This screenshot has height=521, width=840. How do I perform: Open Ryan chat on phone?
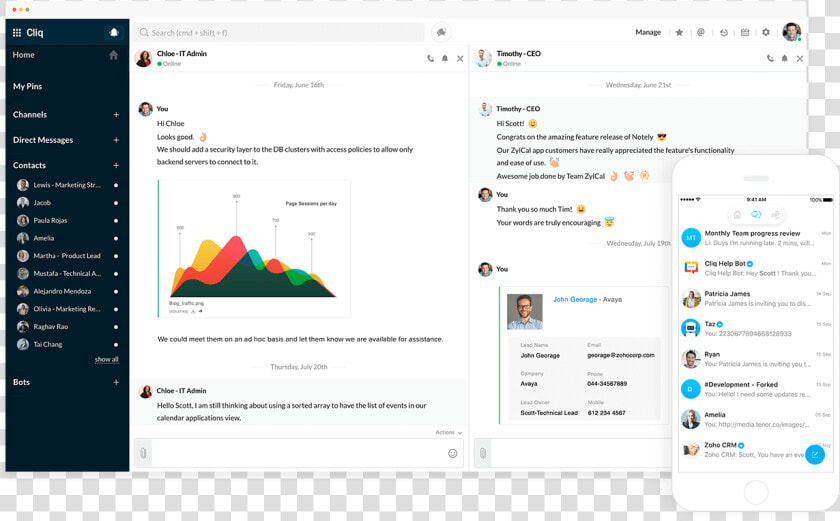[x=755, y=359]
